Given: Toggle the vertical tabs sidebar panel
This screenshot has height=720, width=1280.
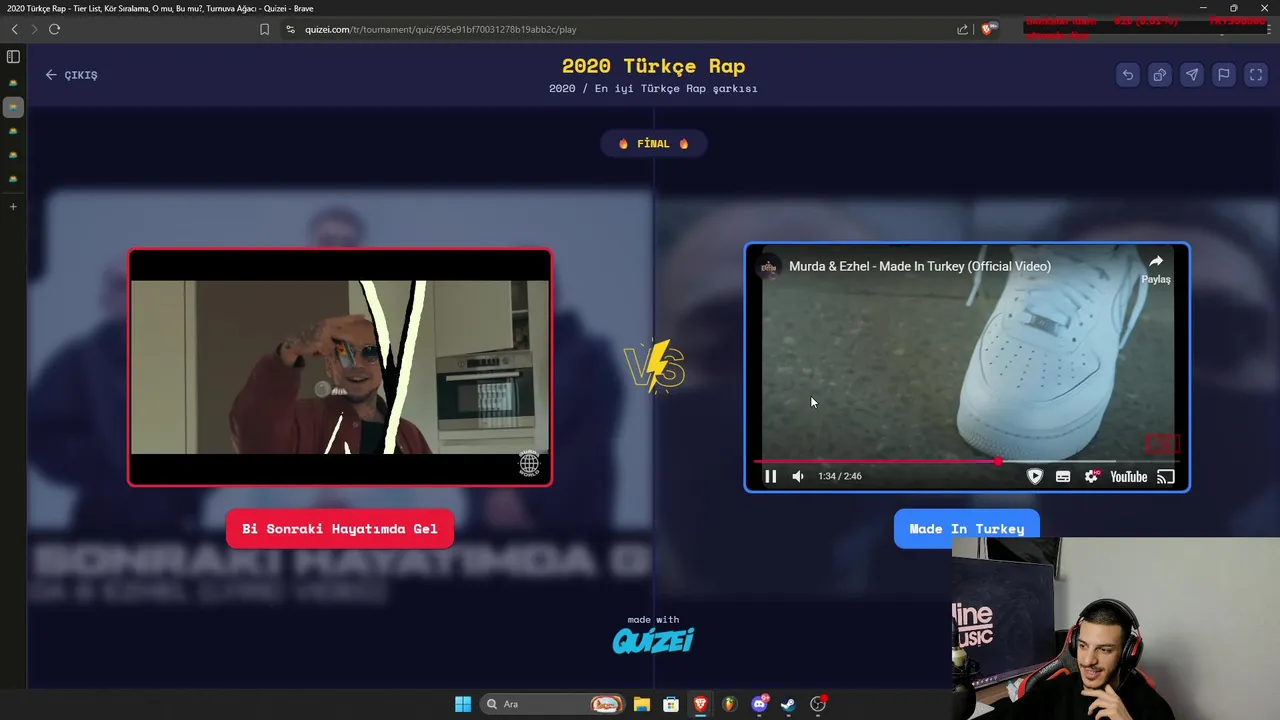Looking at the screenshot, I should click(13, 57).
